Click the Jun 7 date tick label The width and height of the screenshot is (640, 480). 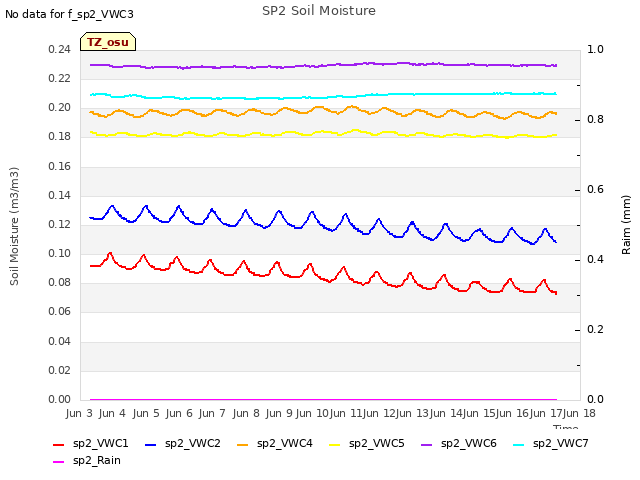[x=212, y=413]
